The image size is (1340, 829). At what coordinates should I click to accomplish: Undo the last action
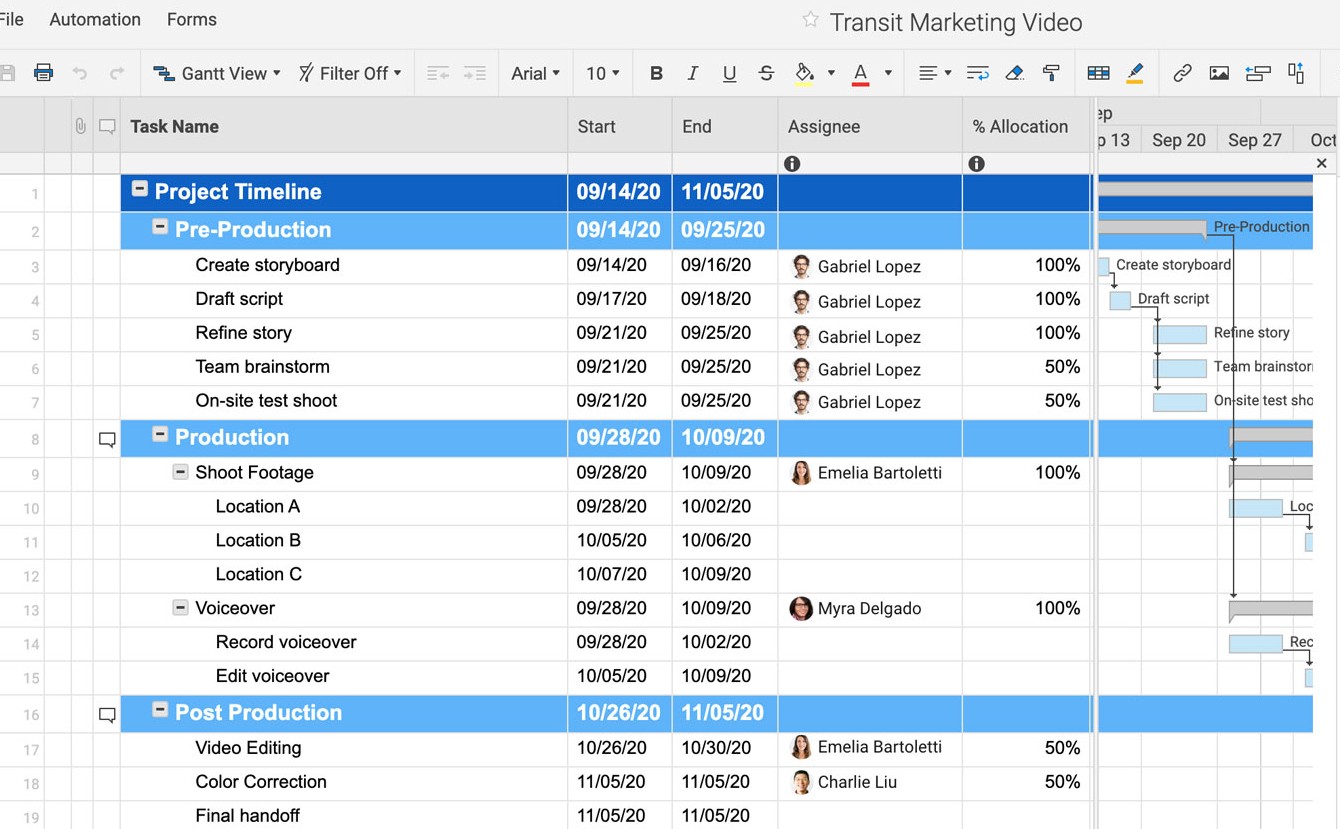[80, 73]
